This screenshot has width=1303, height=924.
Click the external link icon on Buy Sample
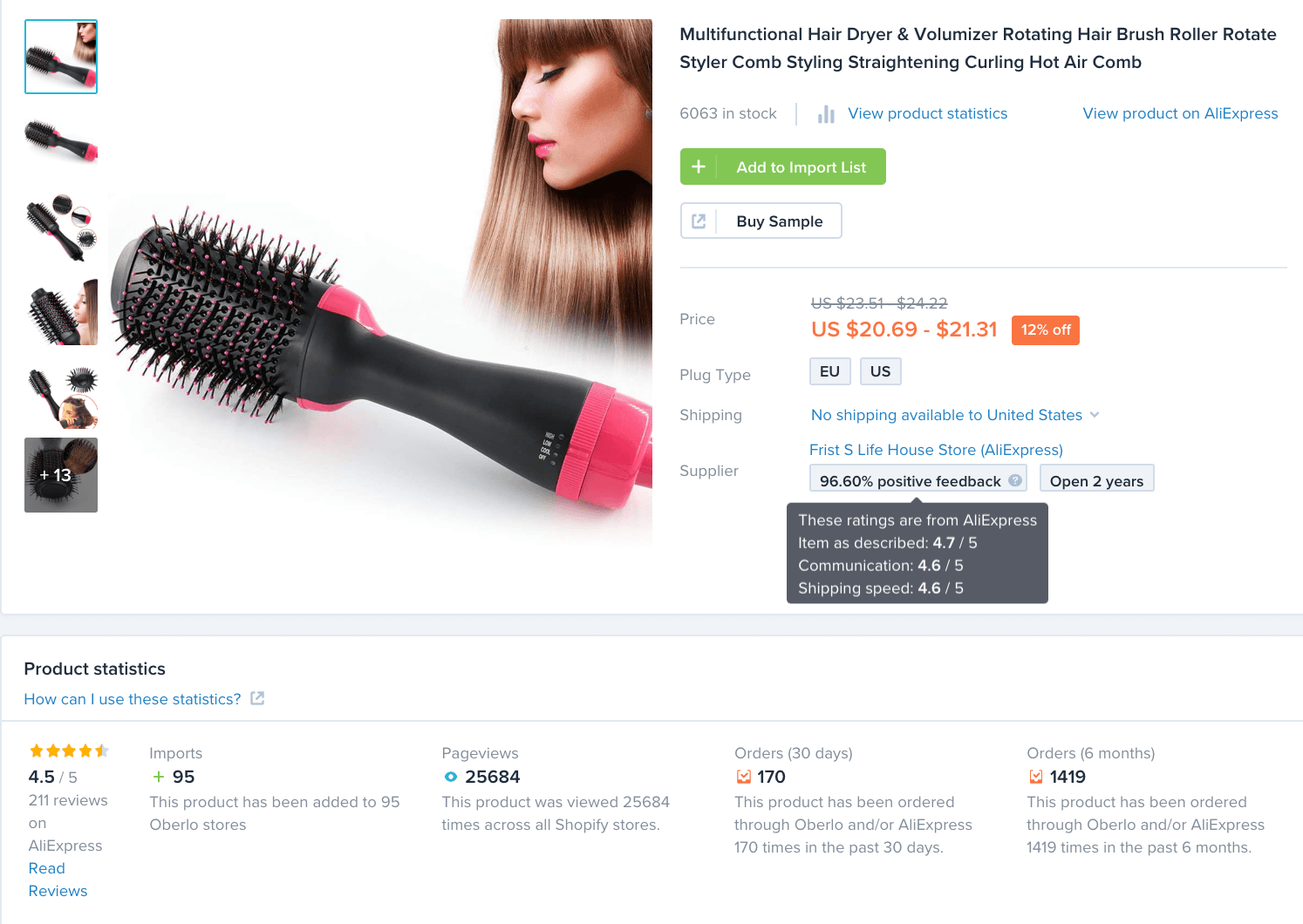[x=699, y=221]
